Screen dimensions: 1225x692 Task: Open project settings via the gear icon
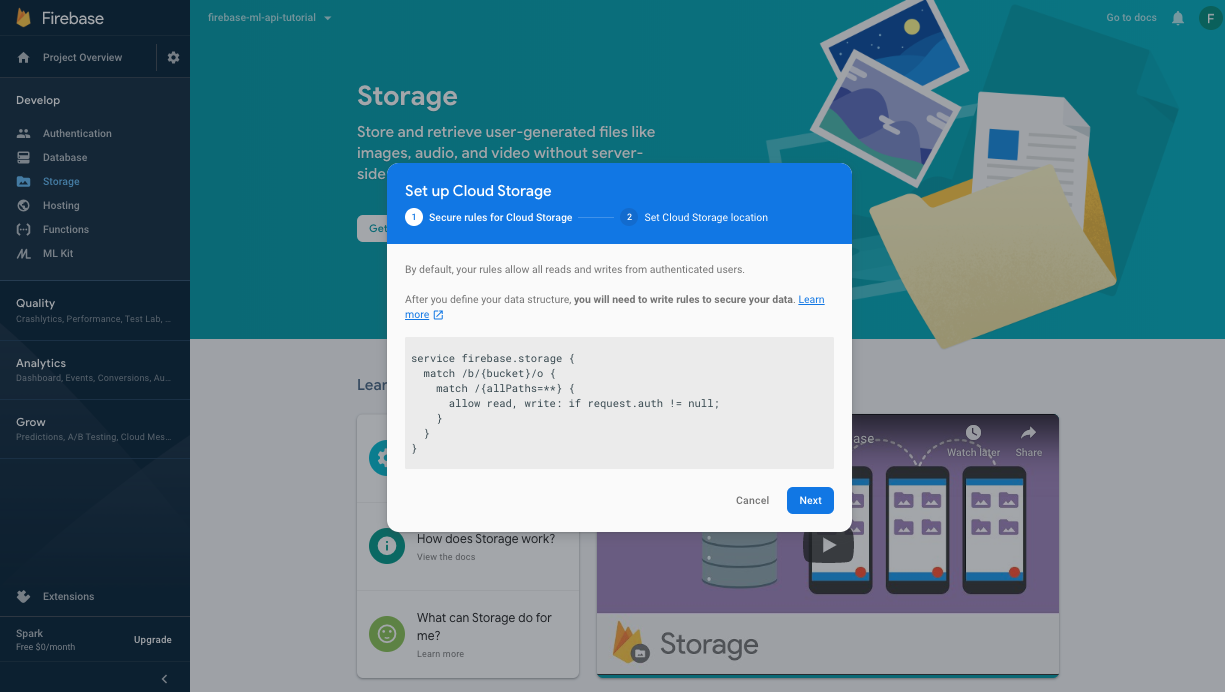(x=172, y=57)
